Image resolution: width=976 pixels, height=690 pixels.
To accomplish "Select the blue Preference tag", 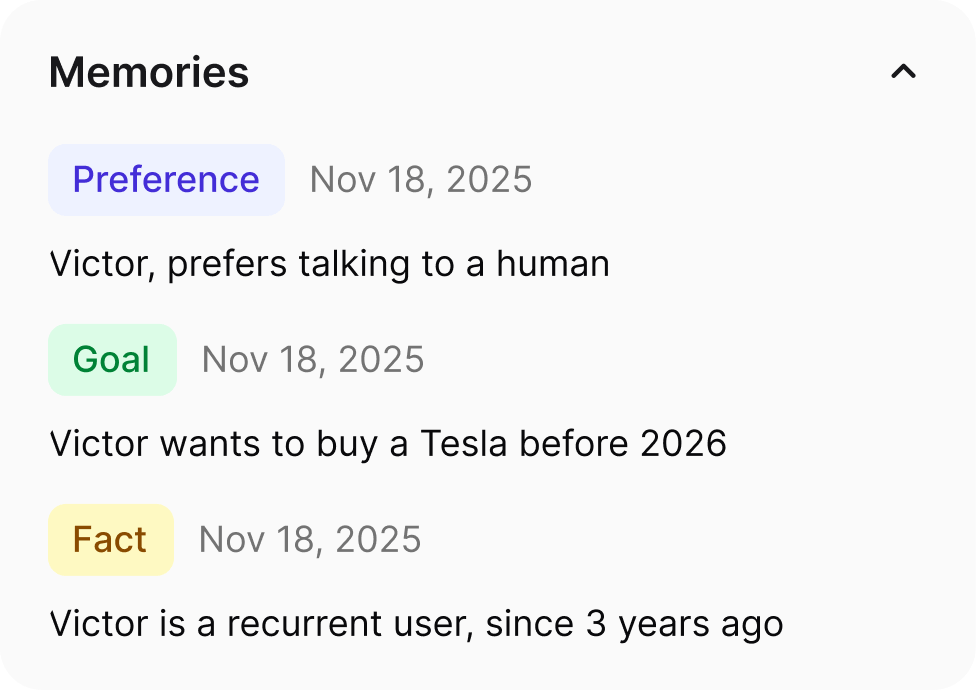I will pos(166,180).
